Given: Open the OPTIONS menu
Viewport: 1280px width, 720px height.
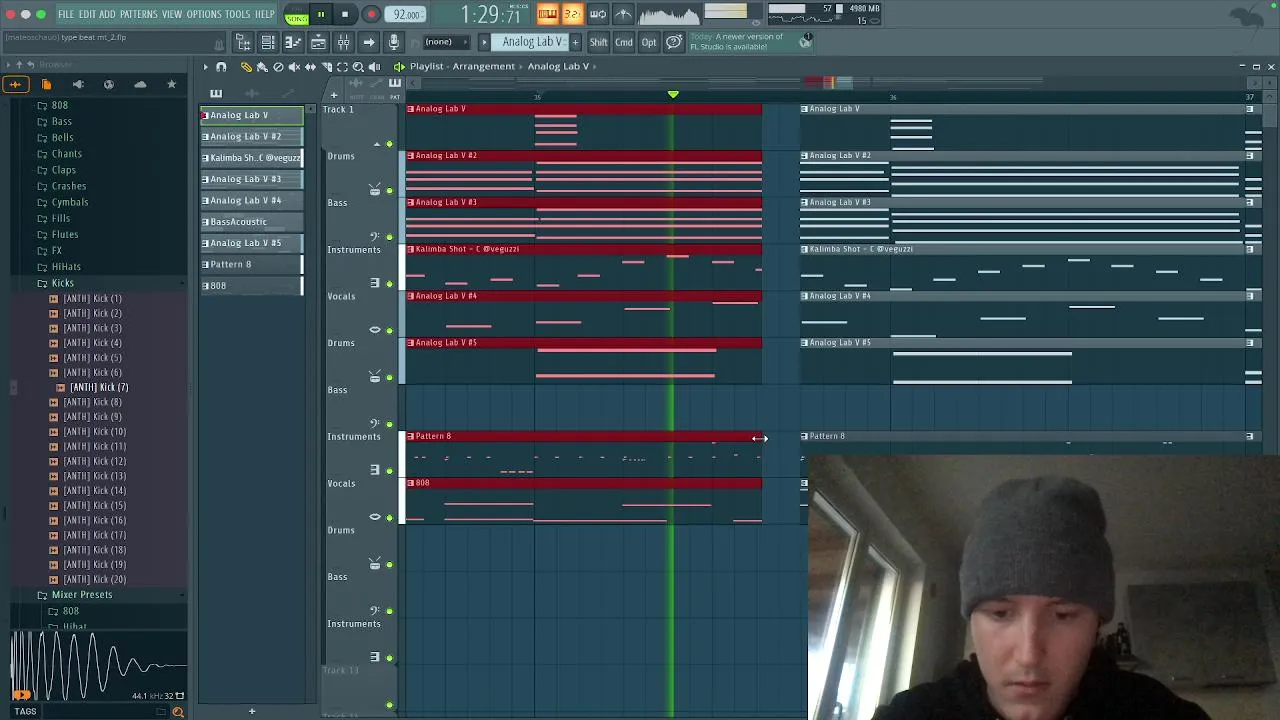Looking at the screenshot, I should (204, 14).
